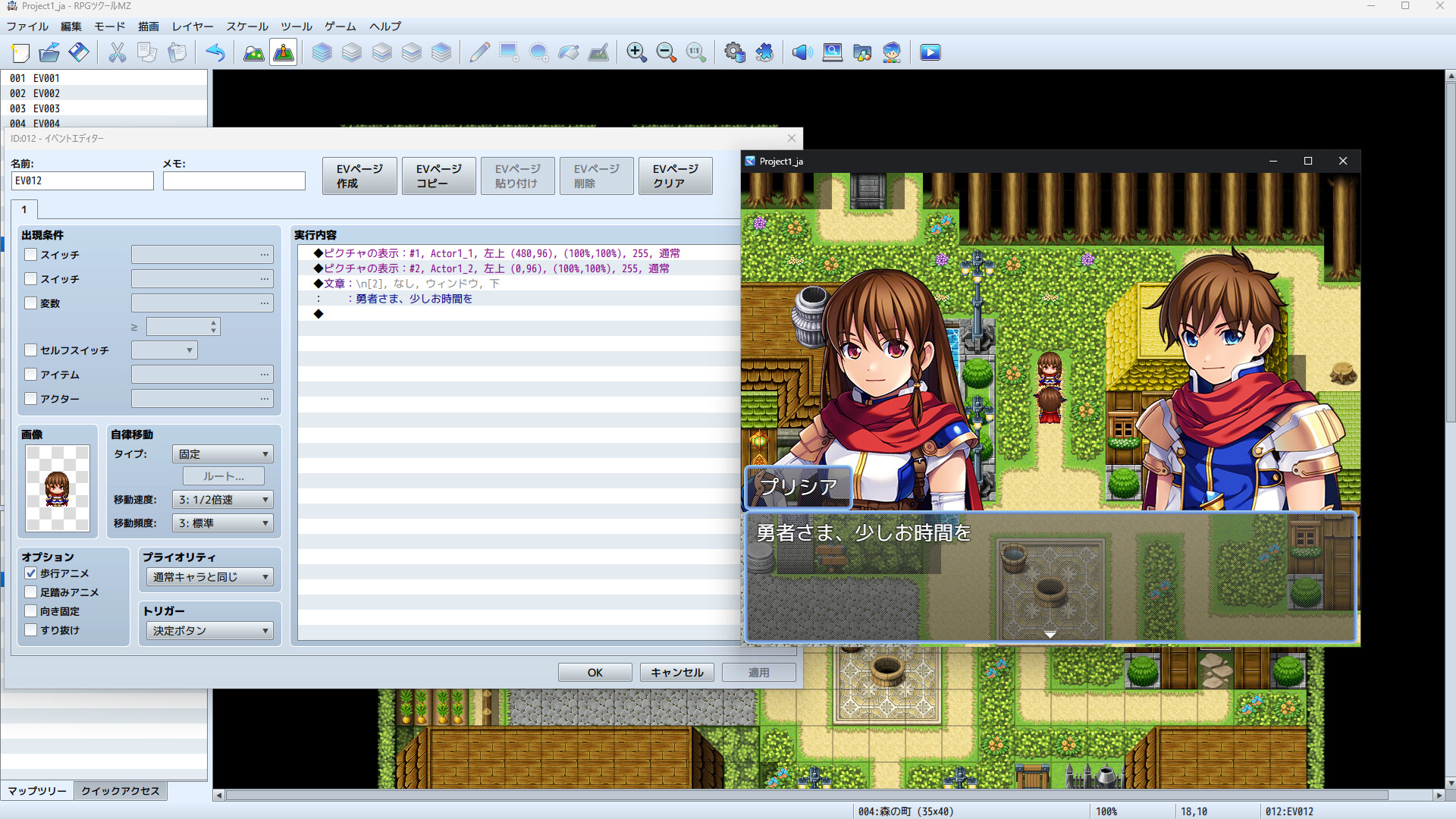Viewport: 1456px width, 819px height.
Task: Change the 移動速度 dropdown value
Action: pos(222,499)
